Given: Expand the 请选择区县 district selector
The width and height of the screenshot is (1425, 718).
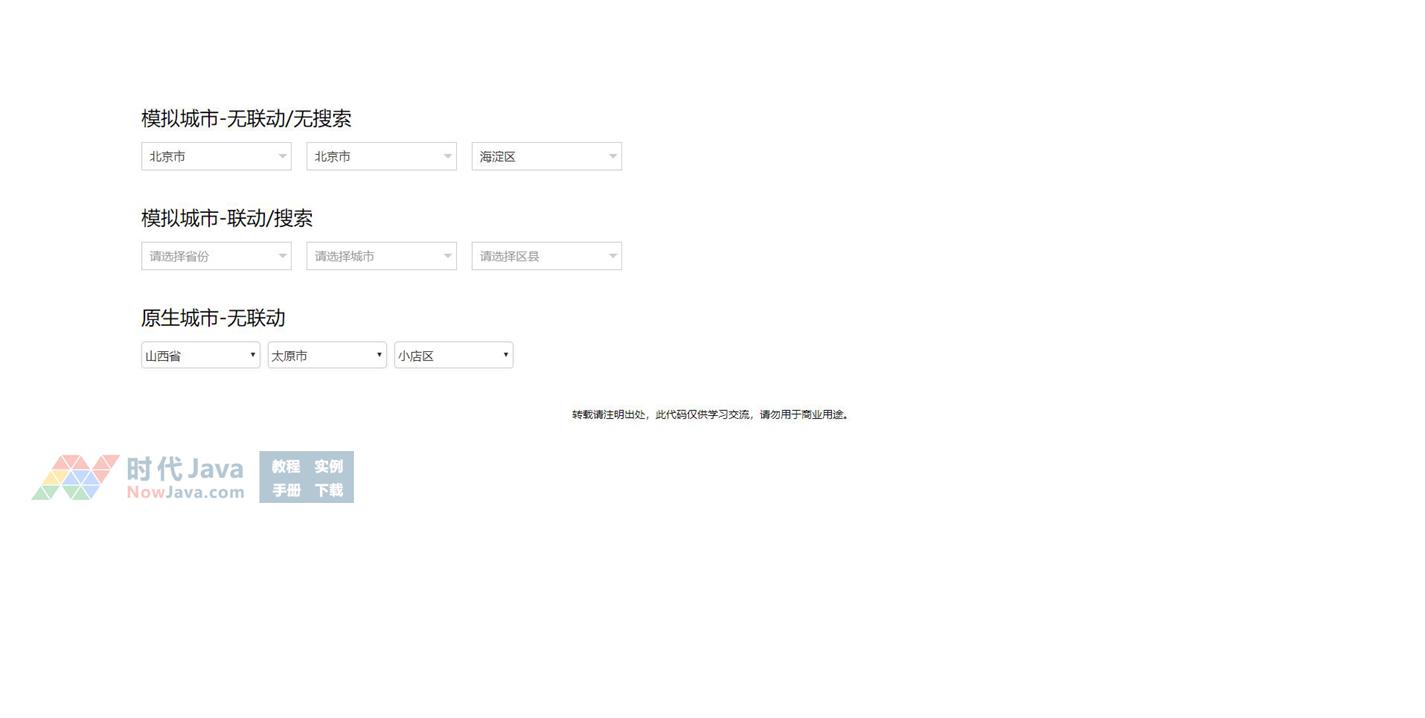Looking at the screenshot, I should [x=546, y=256].
